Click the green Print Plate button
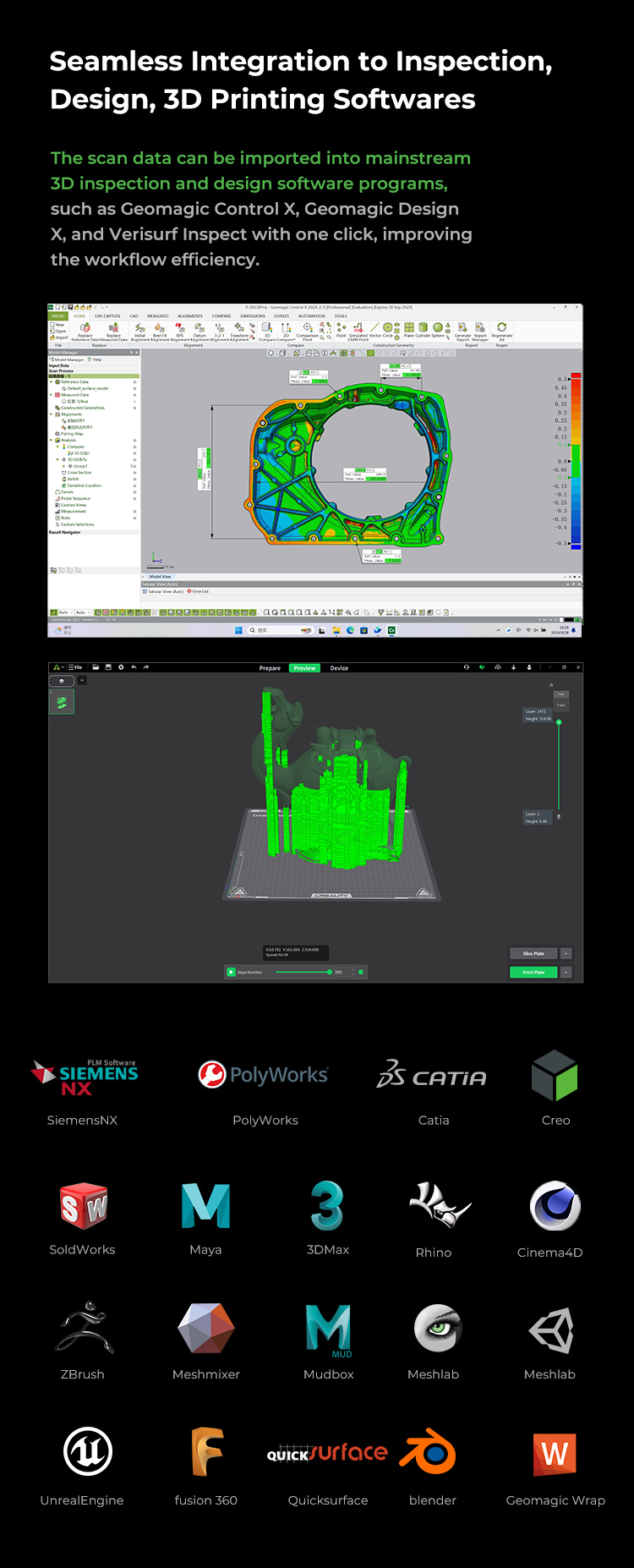Viewport: 634px width, 1568px height. [533, 973]
